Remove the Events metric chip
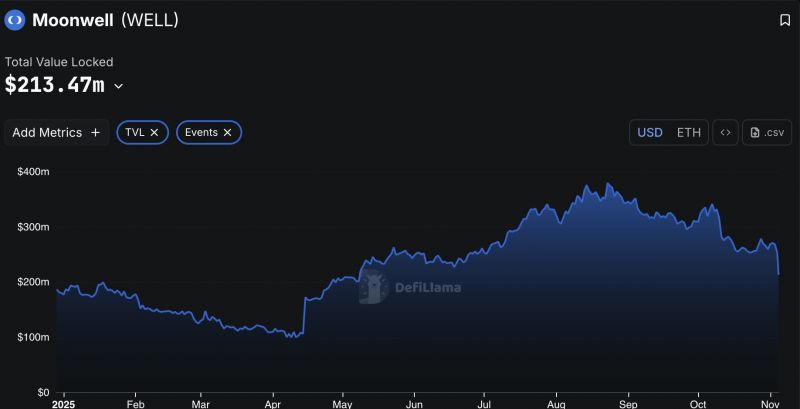Screen dimensions: 800x409 (x=228, y=133)
